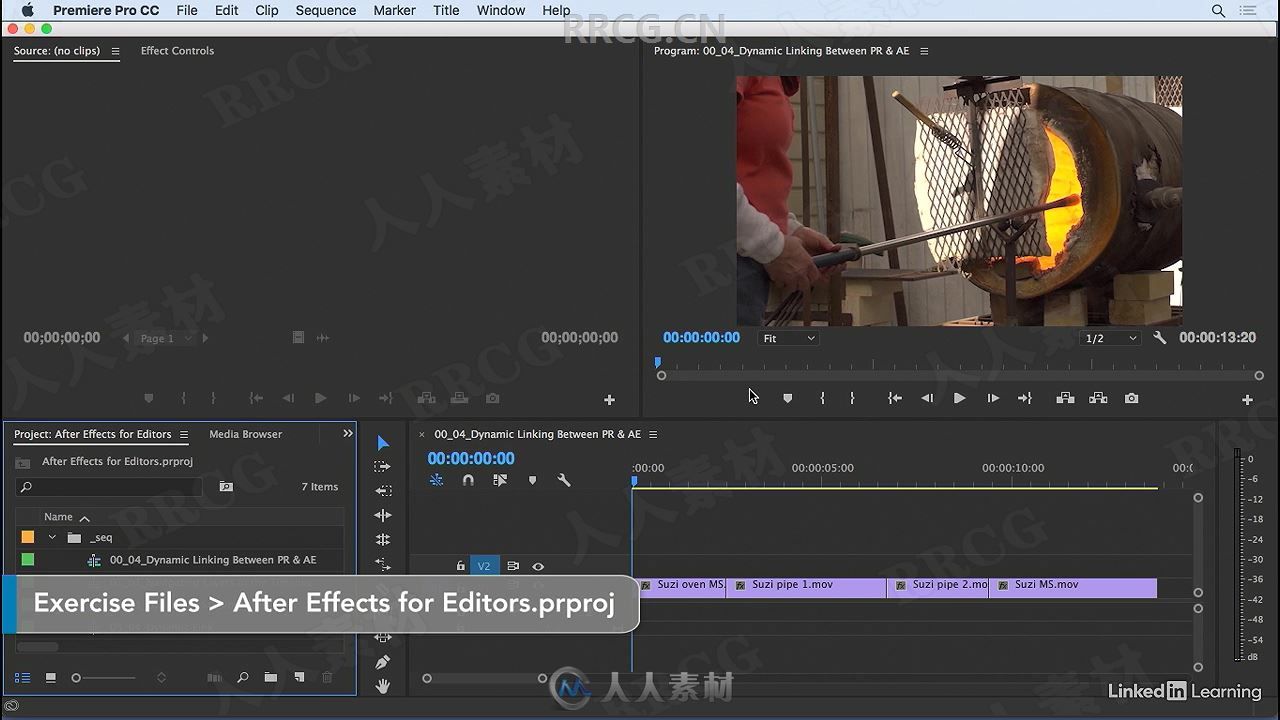Select the Rolling Edit tool
Image resolution: width=1280 pixels, height=720 pixels.
[383, 539]
